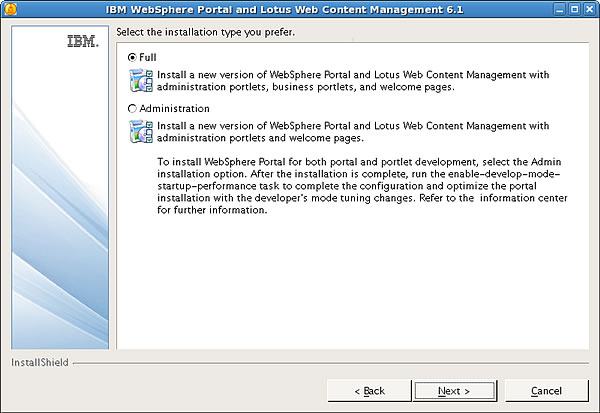Choose the Administration radio button
Viewport: 600px width, 413px height.
(132, 109)
